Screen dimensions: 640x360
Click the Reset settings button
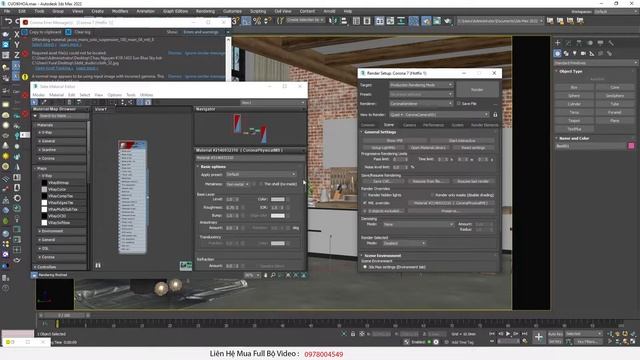point(473,148)
